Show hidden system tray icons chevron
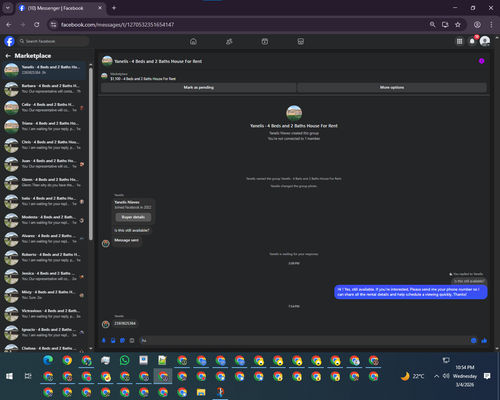500x400 pixels. click(436, 376)
